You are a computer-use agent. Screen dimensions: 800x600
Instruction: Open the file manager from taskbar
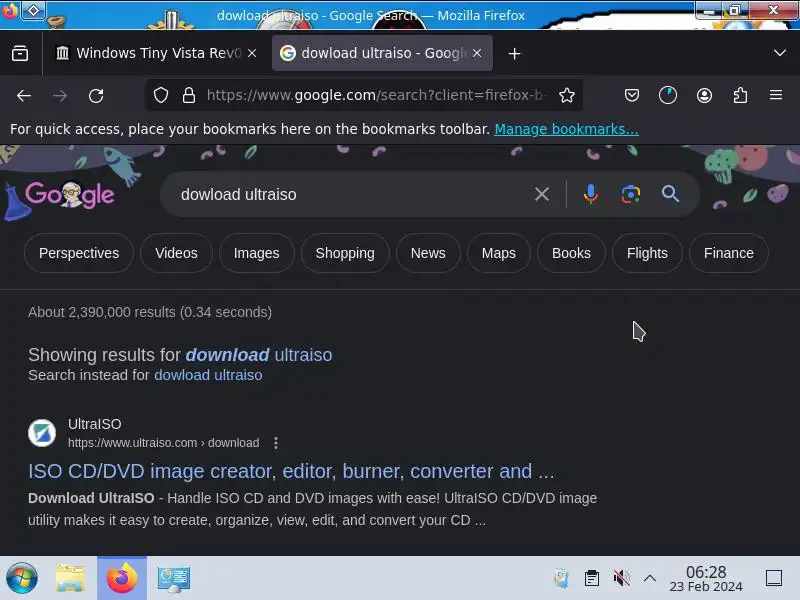70,578
